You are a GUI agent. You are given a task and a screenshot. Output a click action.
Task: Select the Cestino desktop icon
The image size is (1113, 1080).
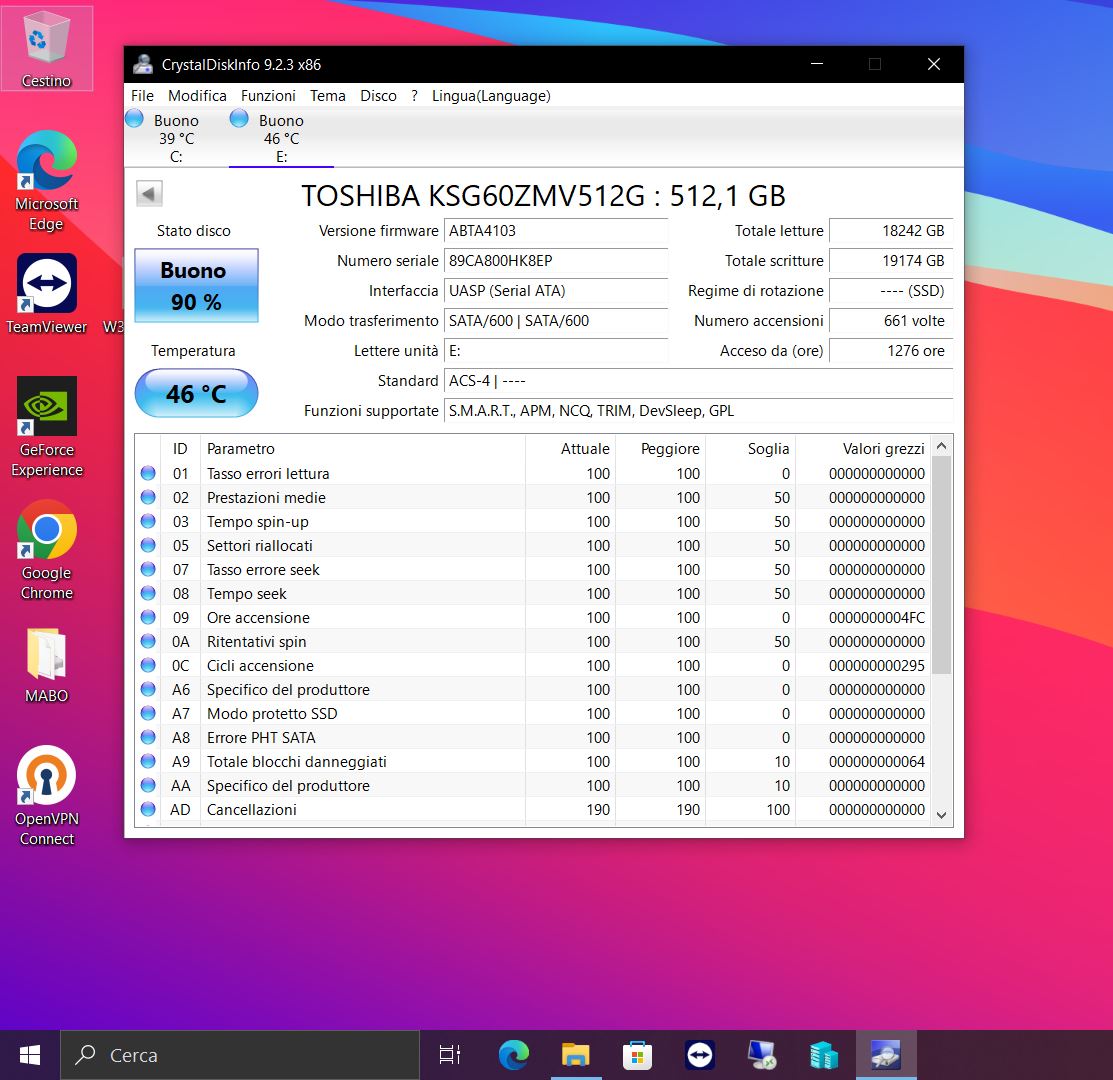pos(46,48)
